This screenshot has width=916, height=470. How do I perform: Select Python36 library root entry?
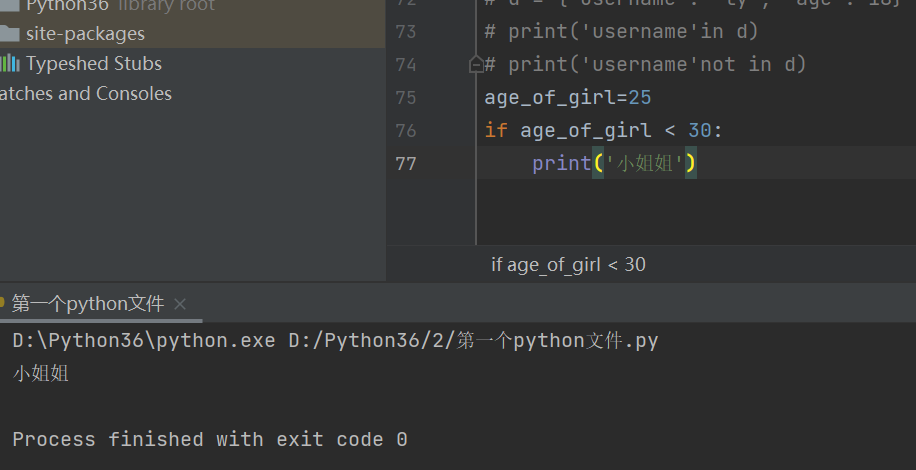67,5
